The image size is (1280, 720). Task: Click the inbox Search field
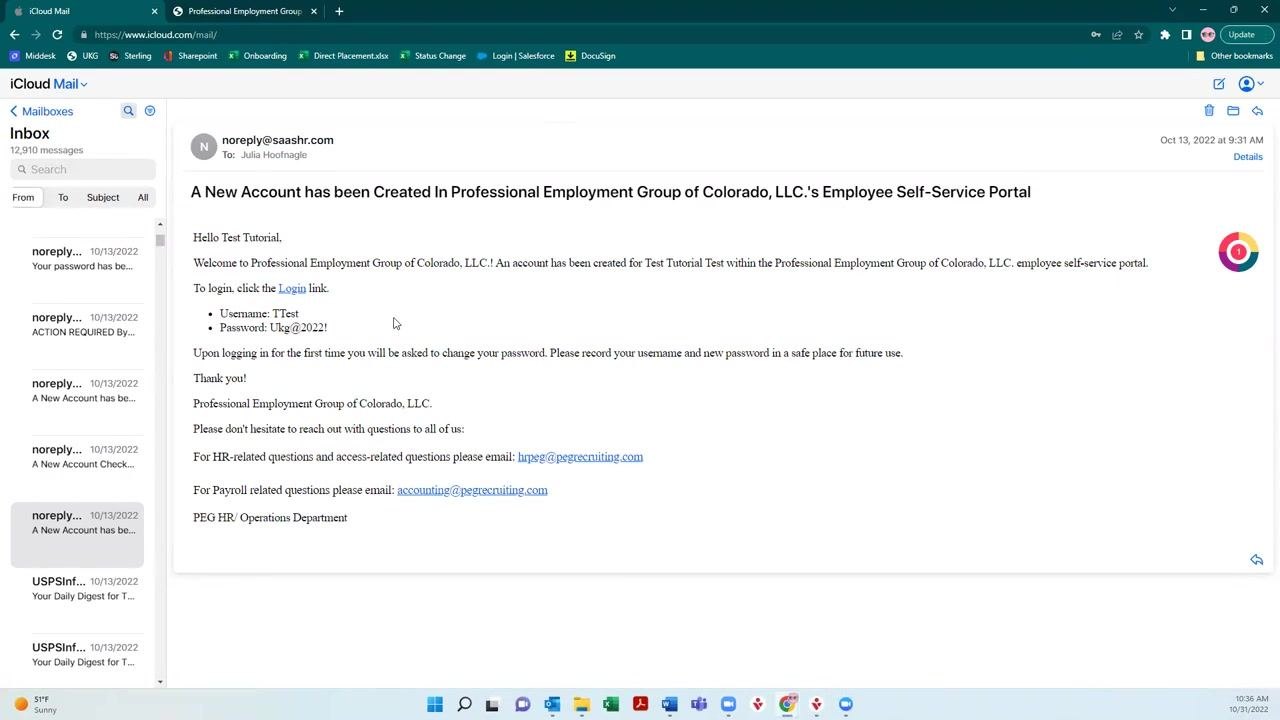coord(83,169)
